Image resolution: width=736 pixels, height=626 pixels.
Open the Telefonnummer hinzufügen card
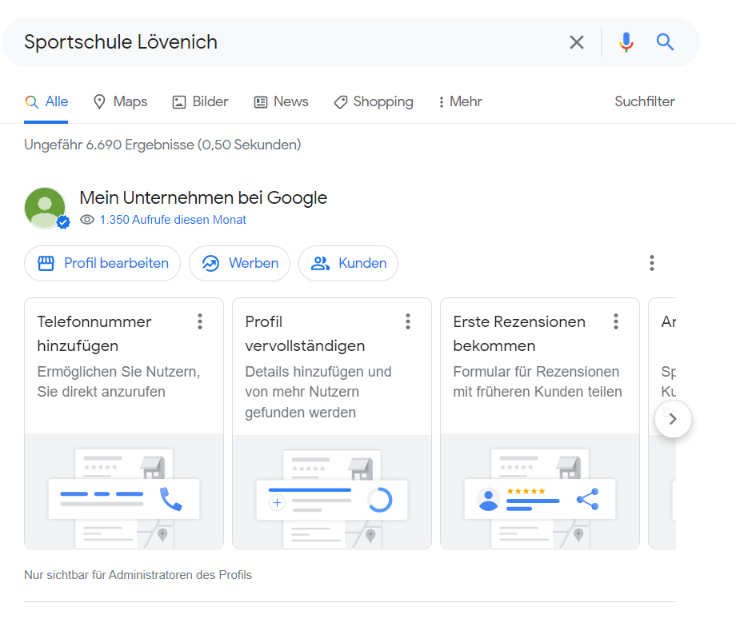coord(124,423)
